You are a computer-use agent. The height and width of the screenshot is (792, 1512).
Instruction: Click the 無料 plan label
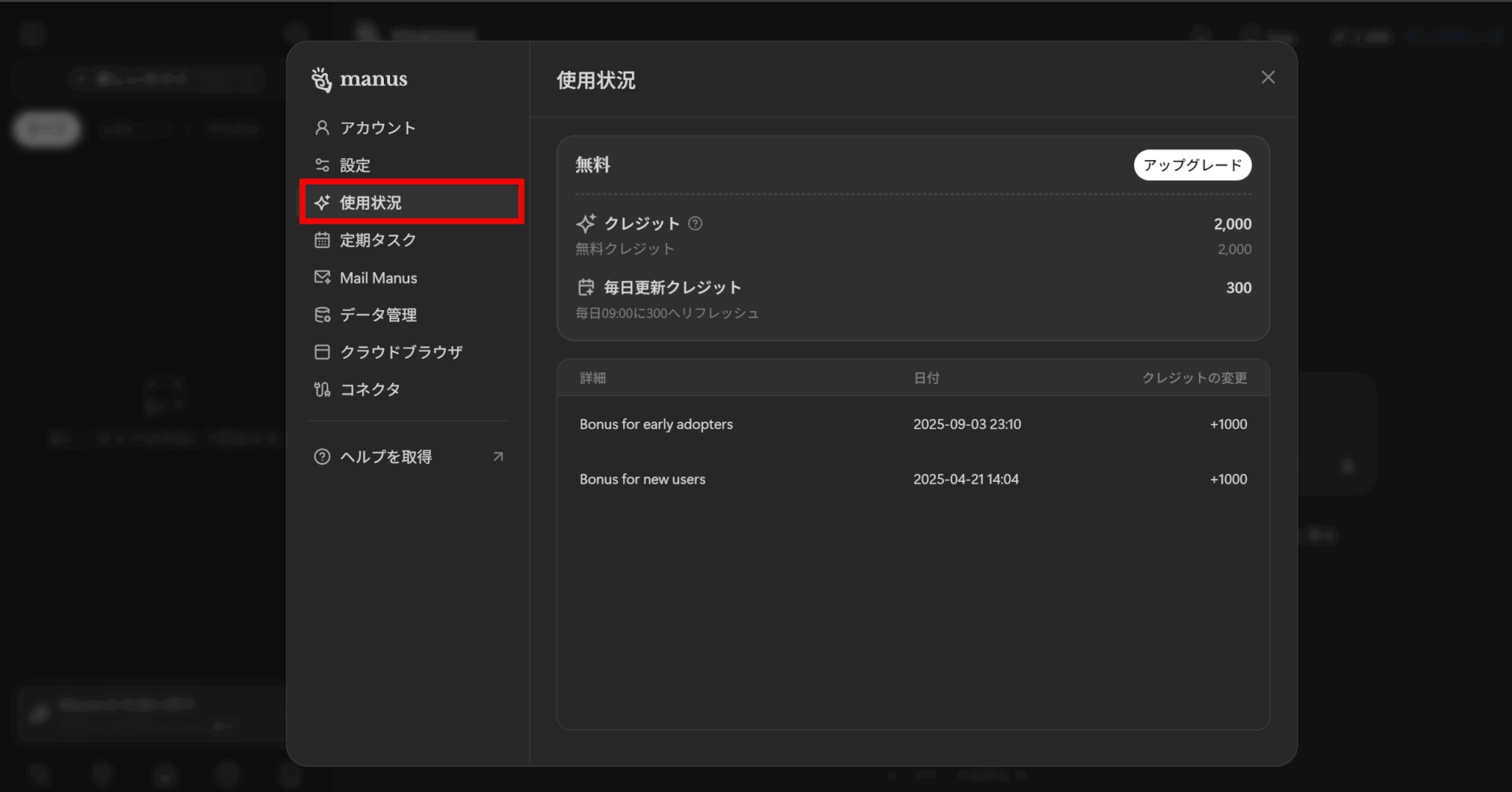593,165
